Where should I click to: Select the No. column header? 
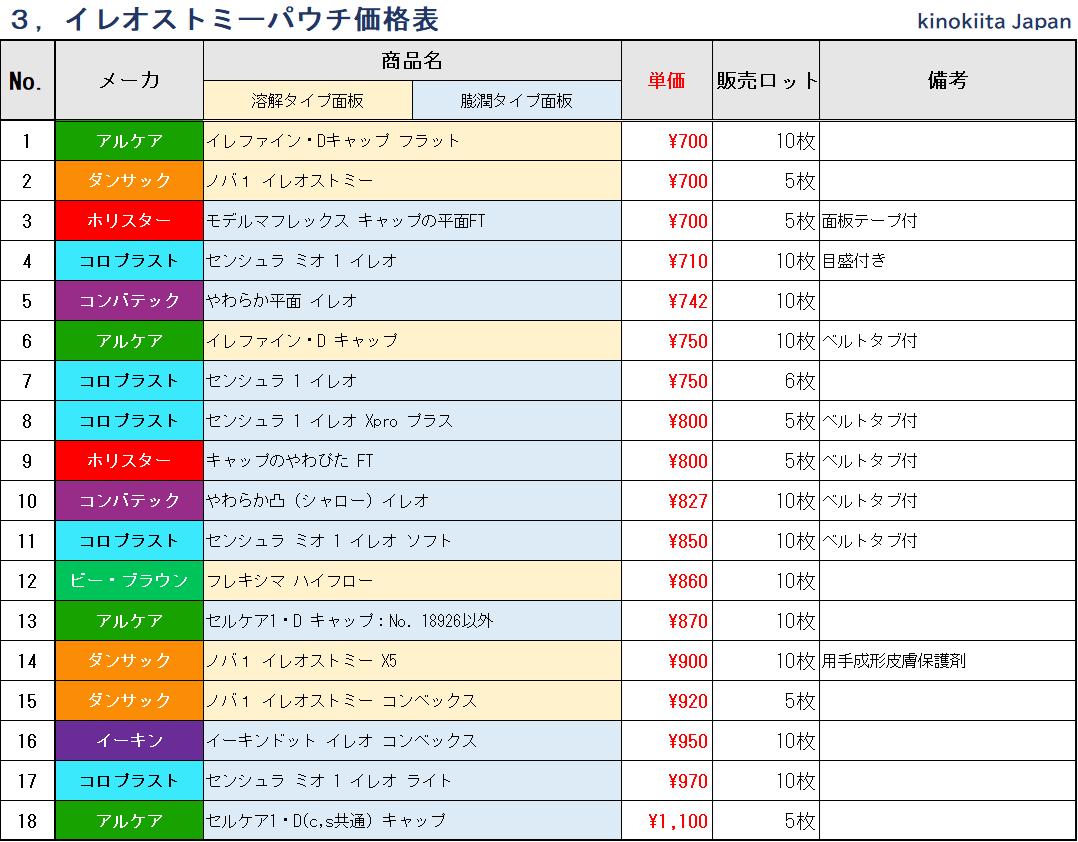point(28,80)
